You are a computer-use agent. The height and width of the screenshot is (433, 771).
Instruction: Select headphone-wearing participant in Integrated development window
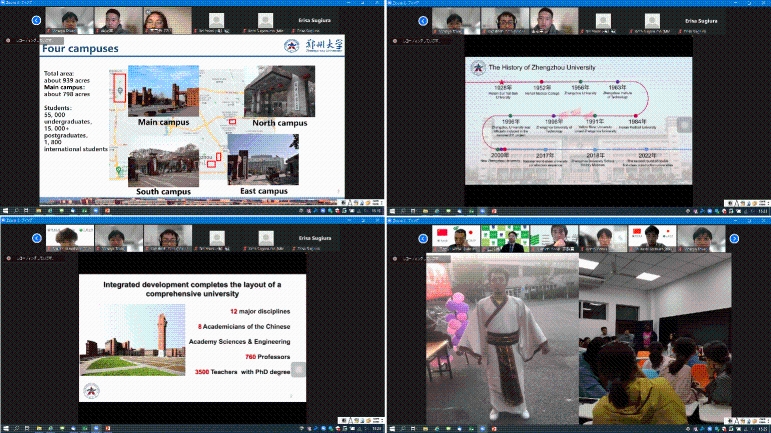point(168,238)
